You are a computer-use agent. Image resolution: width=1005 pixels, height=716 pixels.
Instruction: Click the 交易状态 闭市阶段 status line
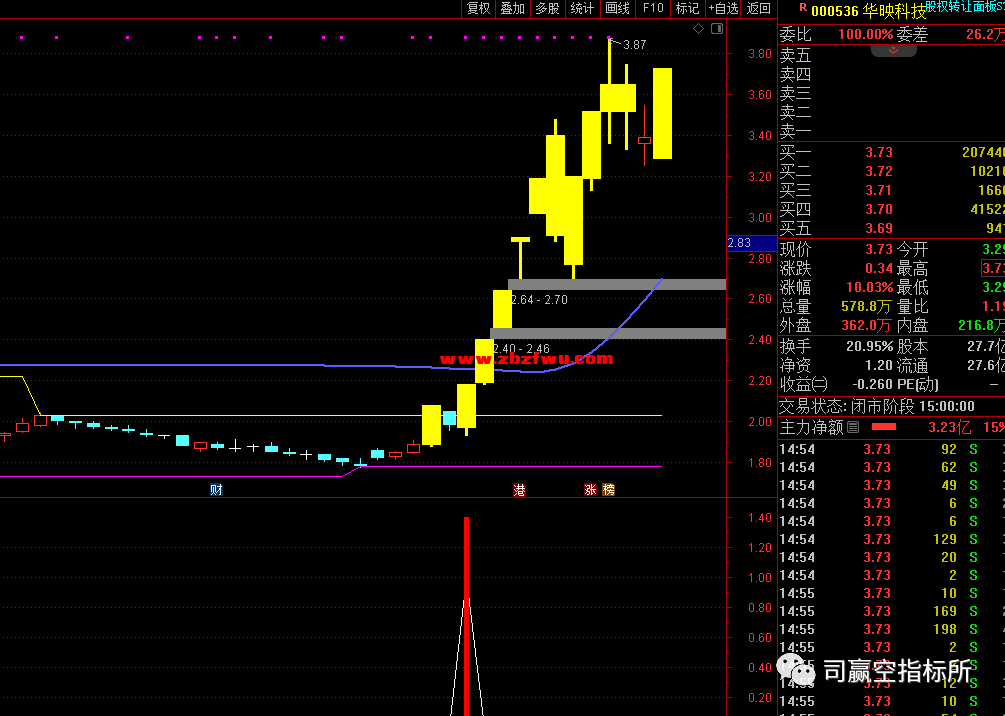pyautogui.click(x=876, y=406)
